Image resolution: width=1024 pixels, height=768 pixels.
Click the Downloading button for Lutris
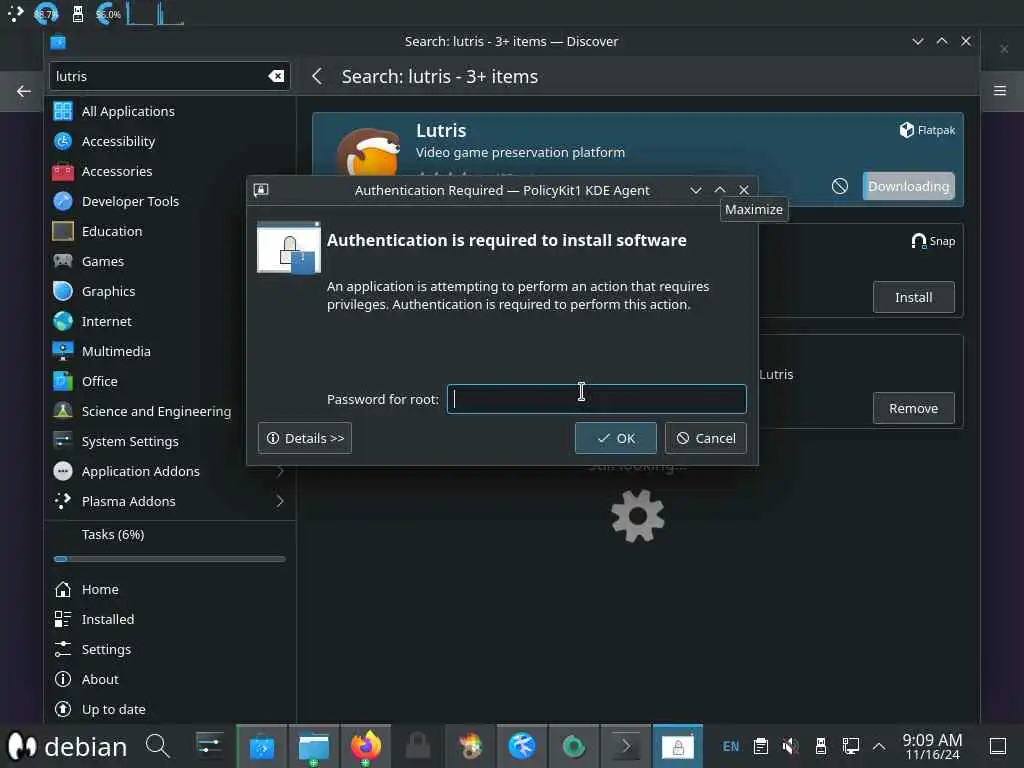(908, 187)
